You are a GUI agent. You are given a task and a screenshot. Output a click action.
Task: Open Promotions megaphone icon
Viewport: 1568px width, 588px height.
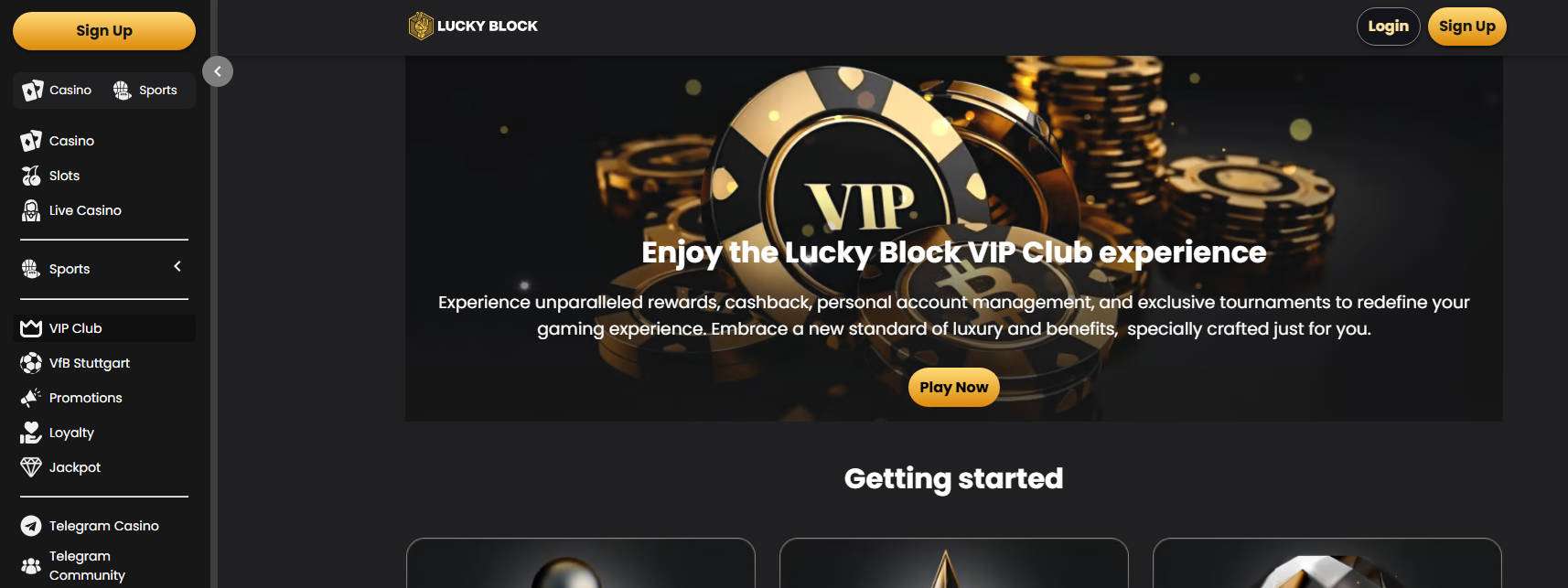[x=31, y=398]
